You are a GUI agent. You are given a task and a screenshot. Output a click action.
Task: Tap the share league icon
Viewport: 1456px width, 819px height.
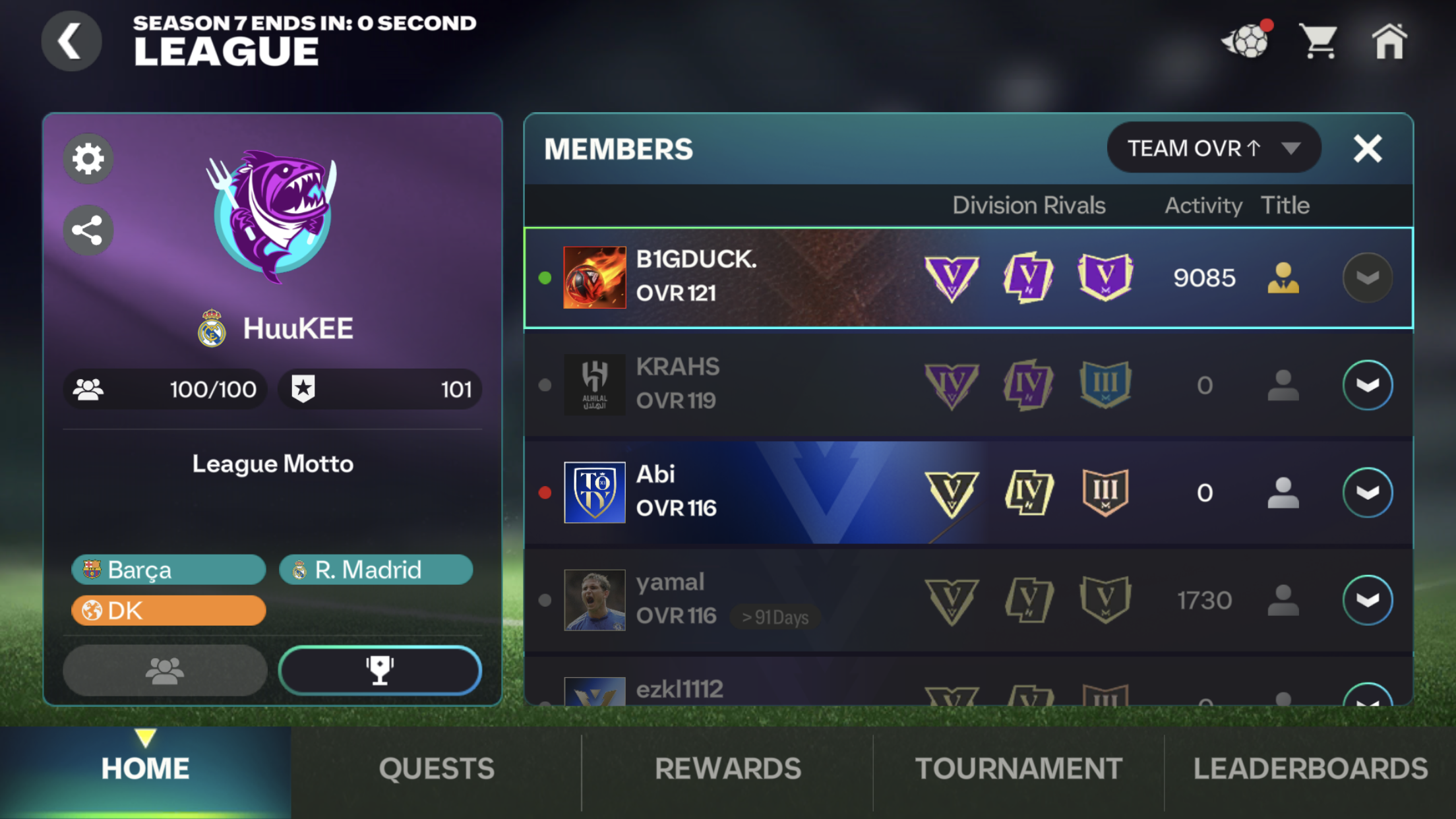[x=88, y=230]
